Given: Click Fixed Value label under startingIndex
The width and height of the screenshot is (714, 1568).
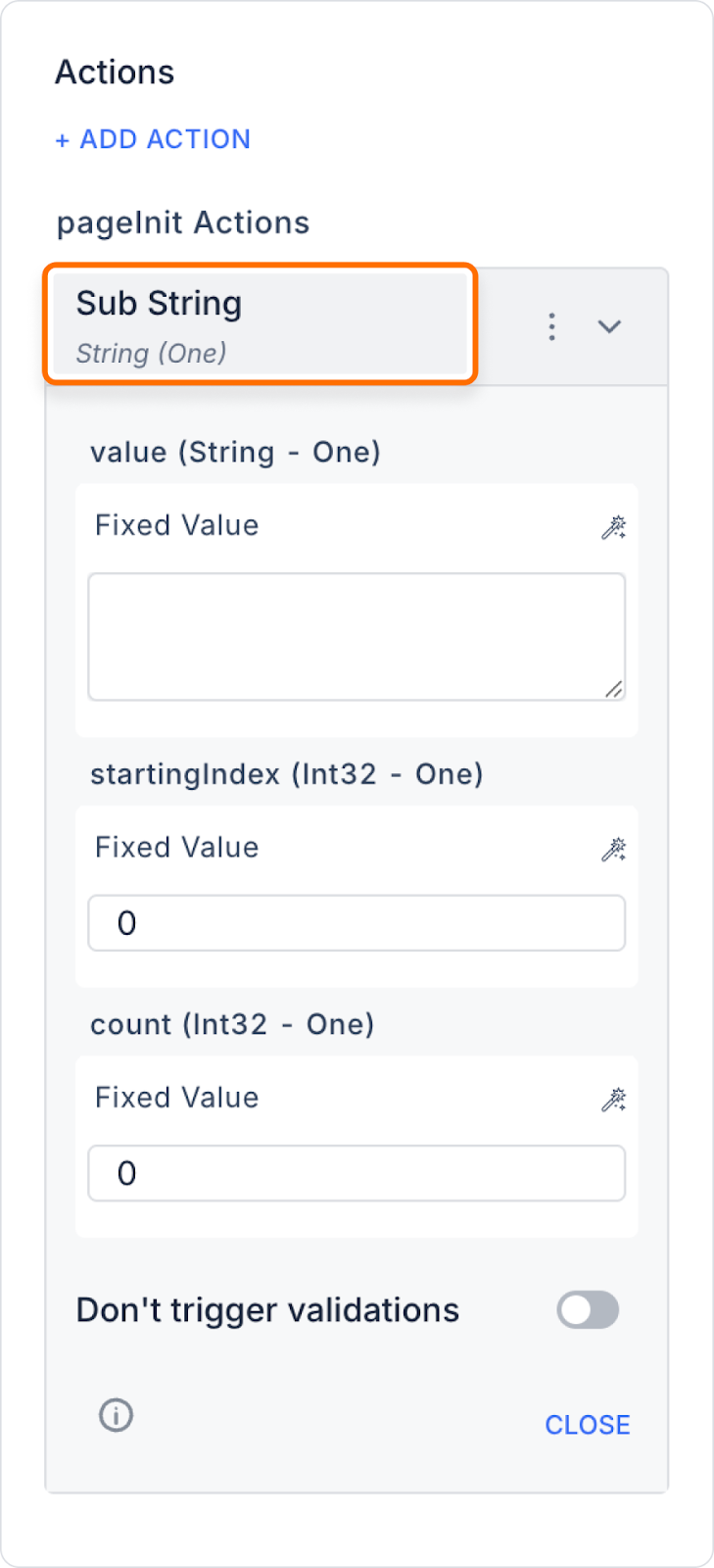Looking at the screenshot, I should click(177, 847).
